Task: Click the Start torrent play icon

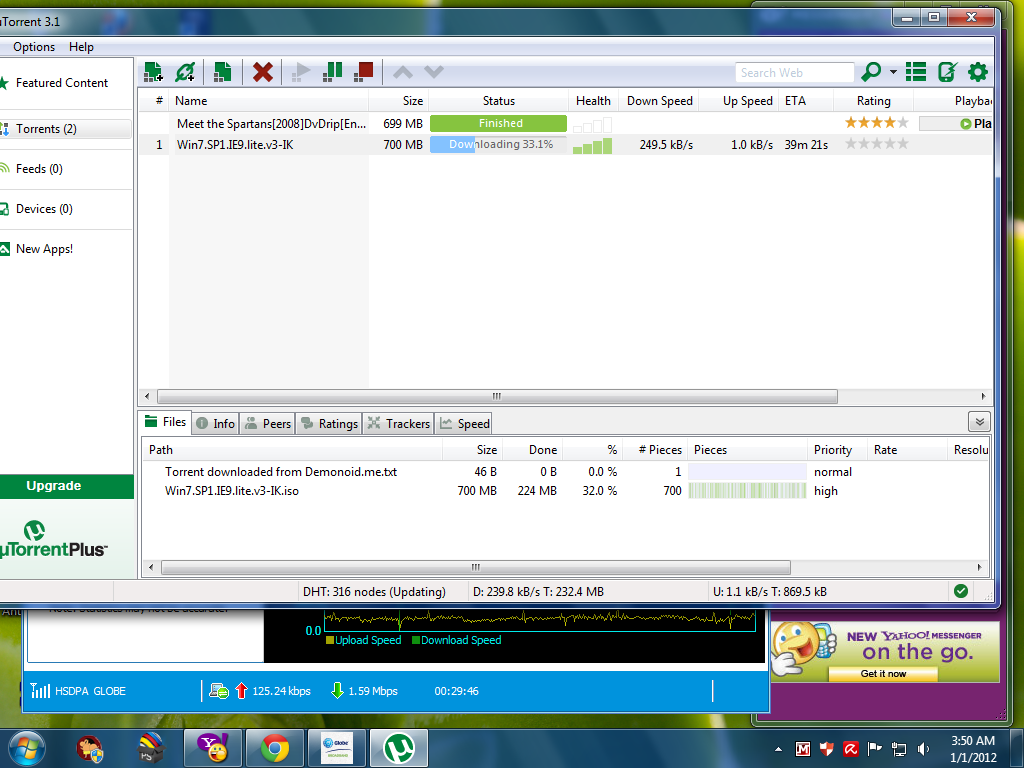Action: click(x=300, y=72)
